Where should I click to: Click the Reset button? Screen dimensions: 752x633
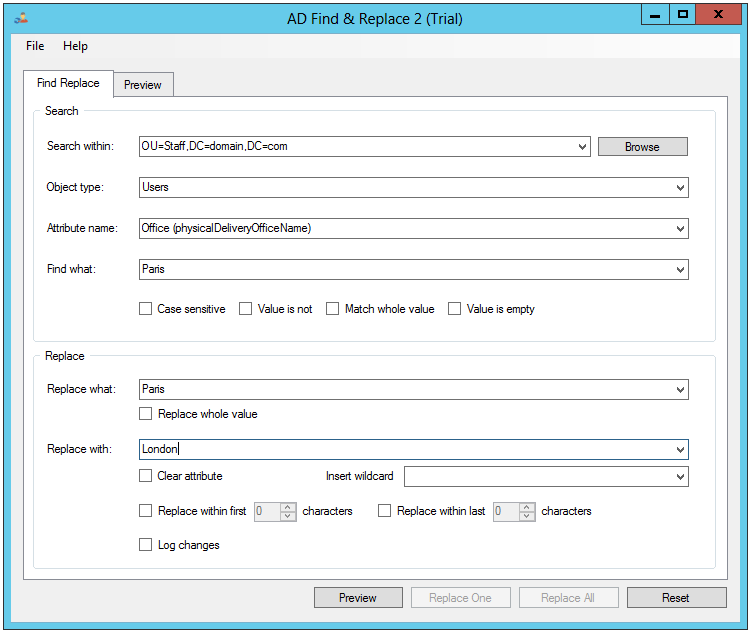point(676,598)
